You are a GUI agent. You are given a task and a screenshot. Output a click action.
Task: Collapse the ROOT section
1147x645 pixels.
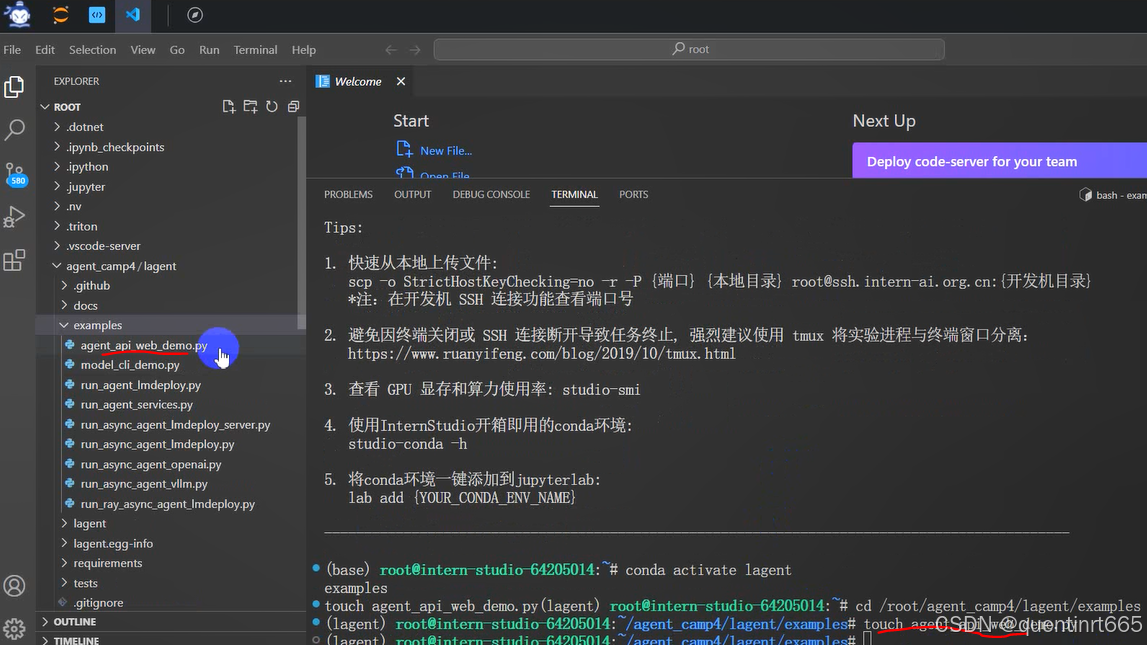[45, 107]
